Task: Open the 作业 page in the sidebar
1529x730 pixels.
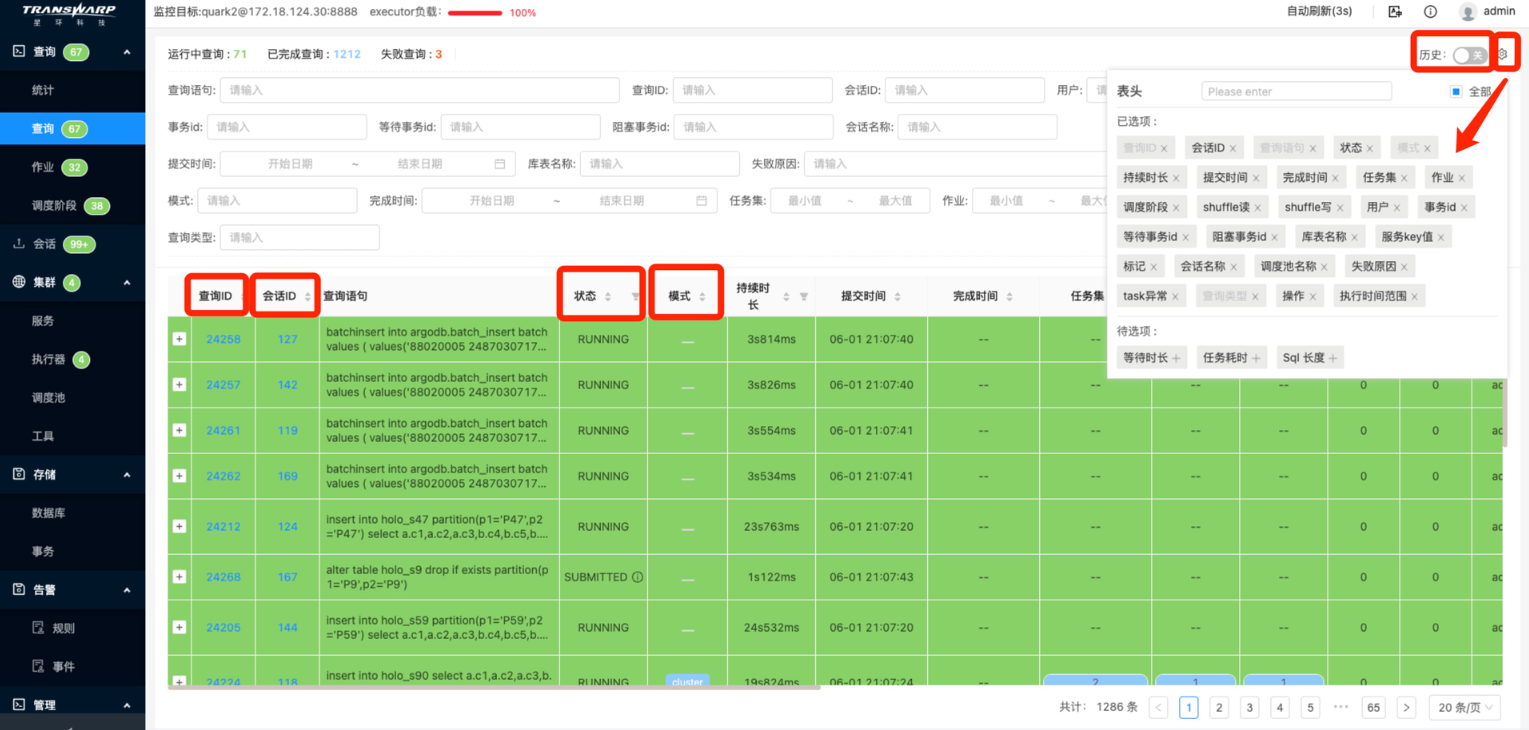Action: (x=43, y=167)
